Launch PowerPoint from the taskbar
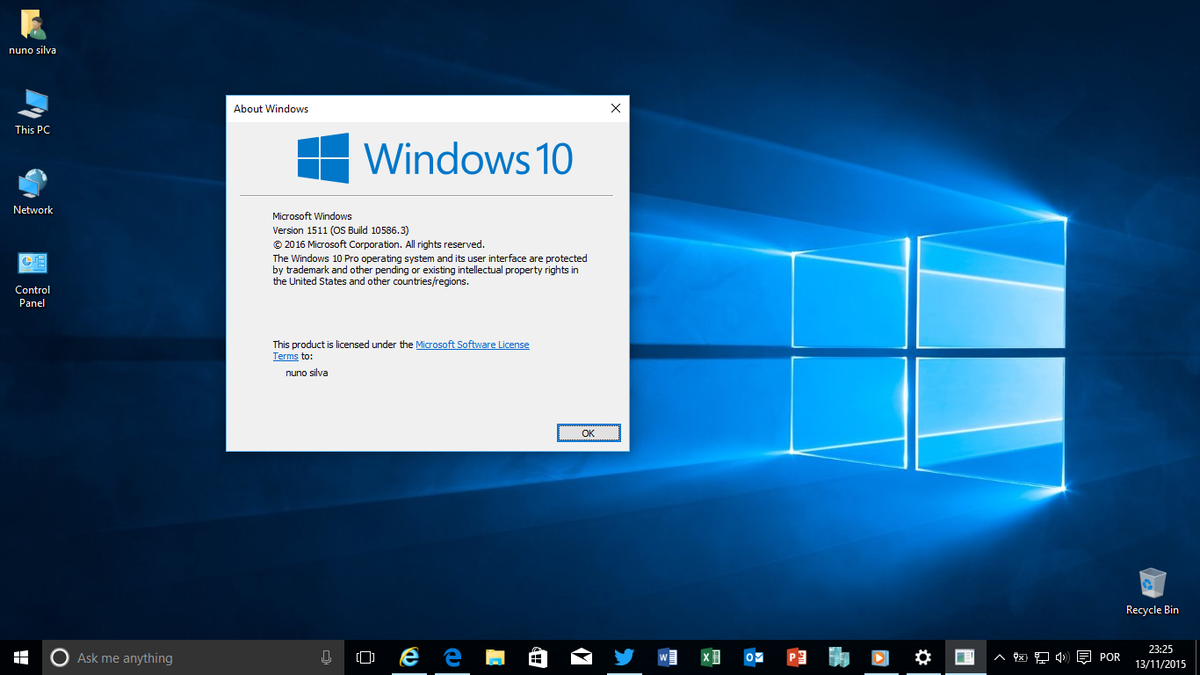This screenshot has width=1200, height=675. (x=796, y=657)
